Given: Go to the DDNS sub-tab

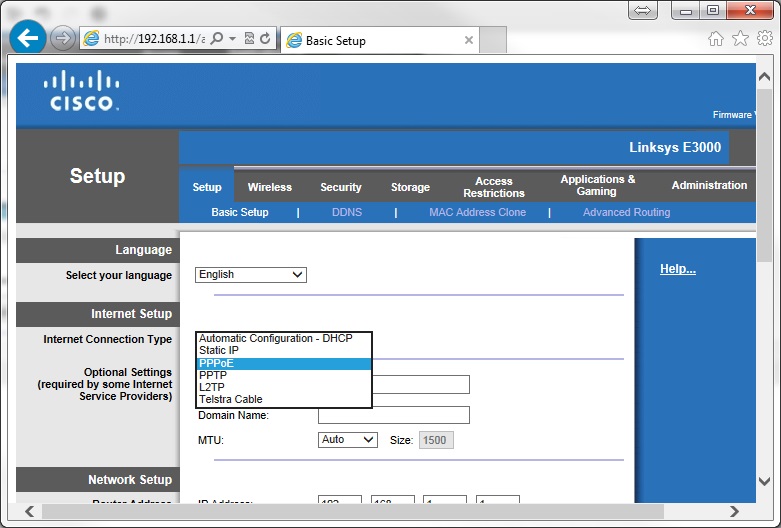Looking at the screenshot, I should click(347, 212).
